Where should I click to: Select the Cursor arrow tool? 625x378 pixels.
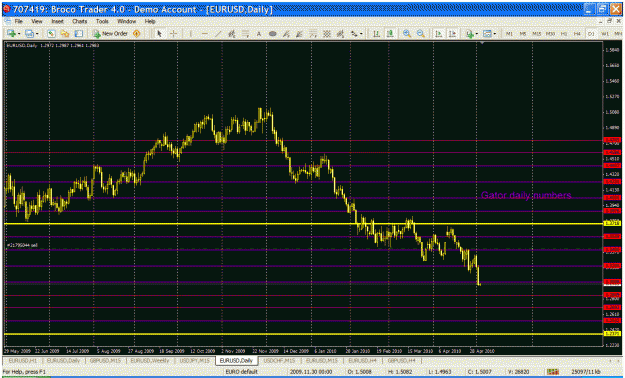coord(159,34)
